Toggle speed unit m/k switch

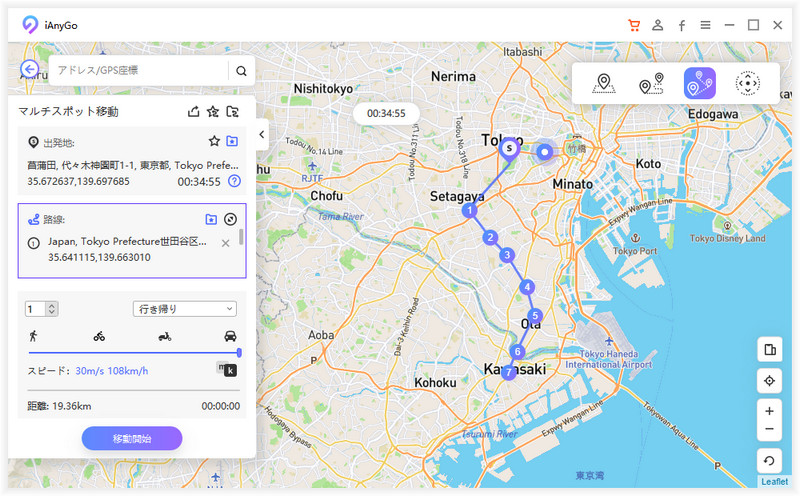click(227, 370)
